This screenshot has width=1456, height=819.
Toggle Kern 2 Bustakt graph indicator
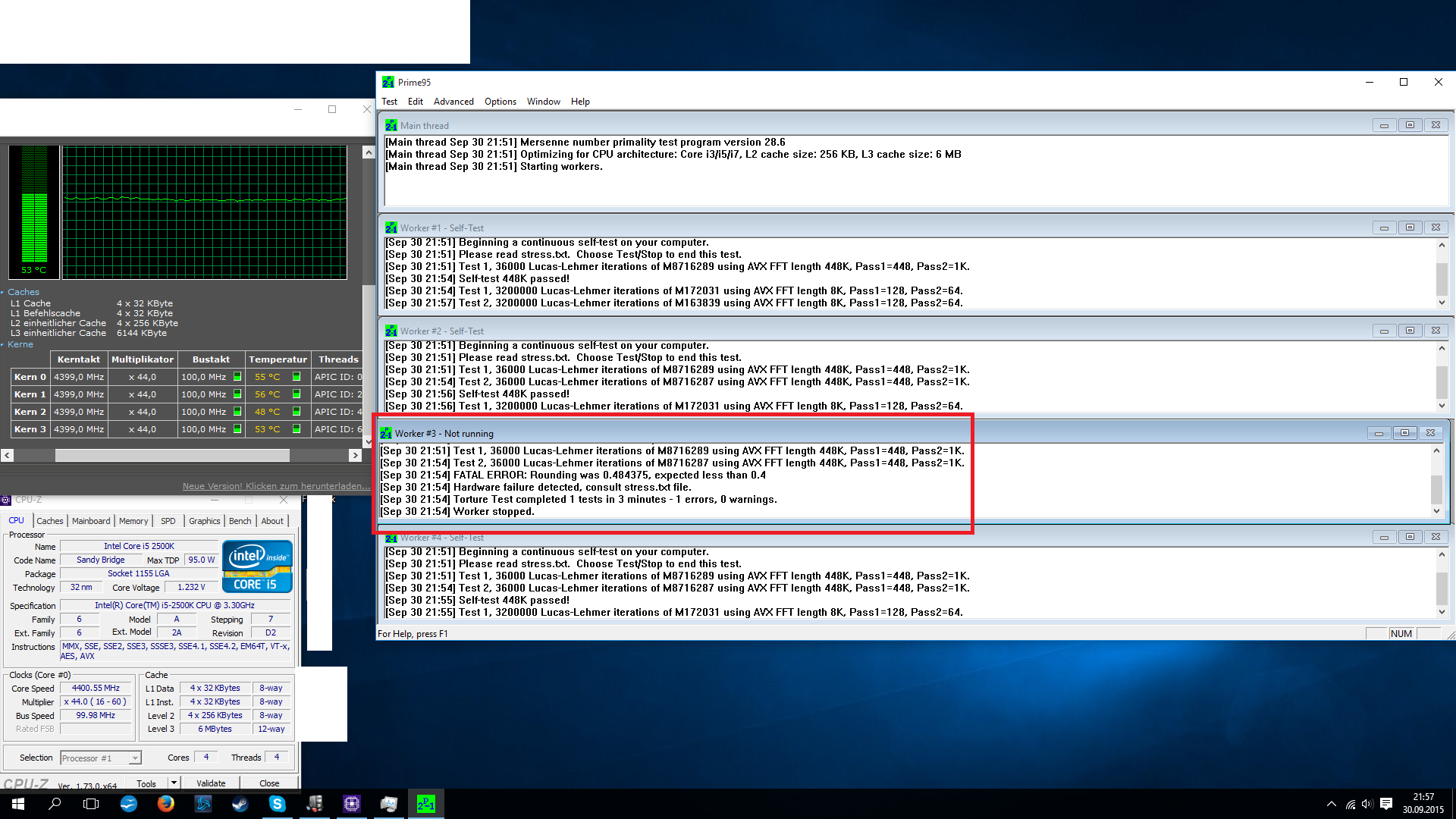[237, 412]
